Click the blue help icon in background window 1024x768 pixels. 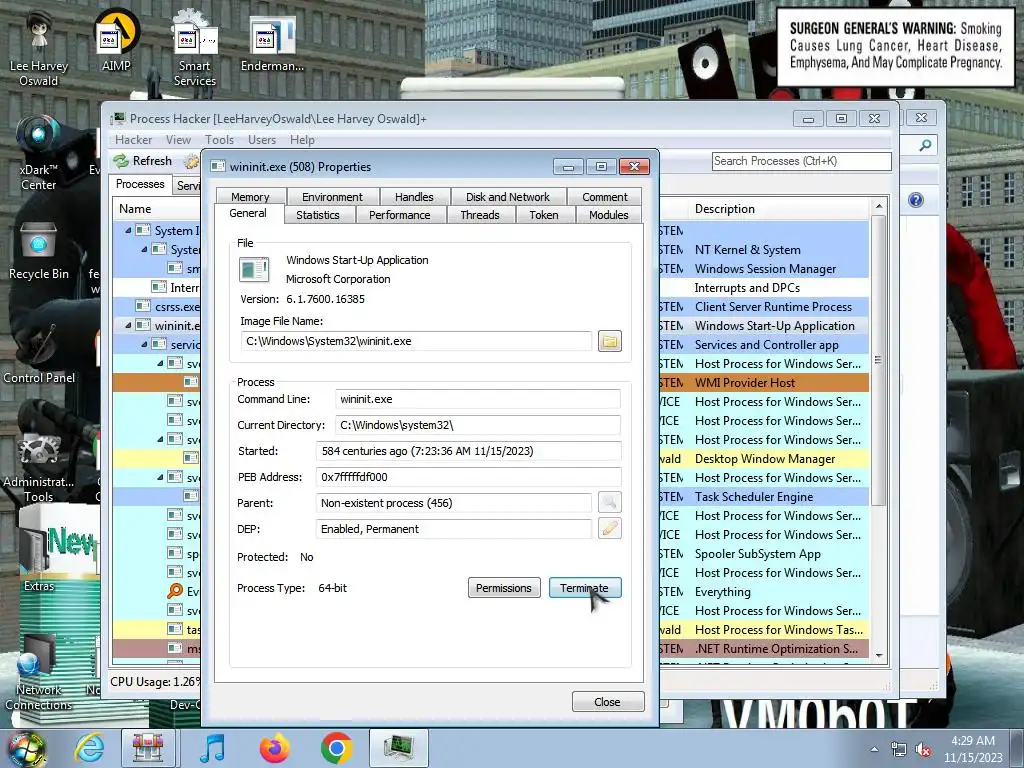pyautogui.click(x=916, y=200)
